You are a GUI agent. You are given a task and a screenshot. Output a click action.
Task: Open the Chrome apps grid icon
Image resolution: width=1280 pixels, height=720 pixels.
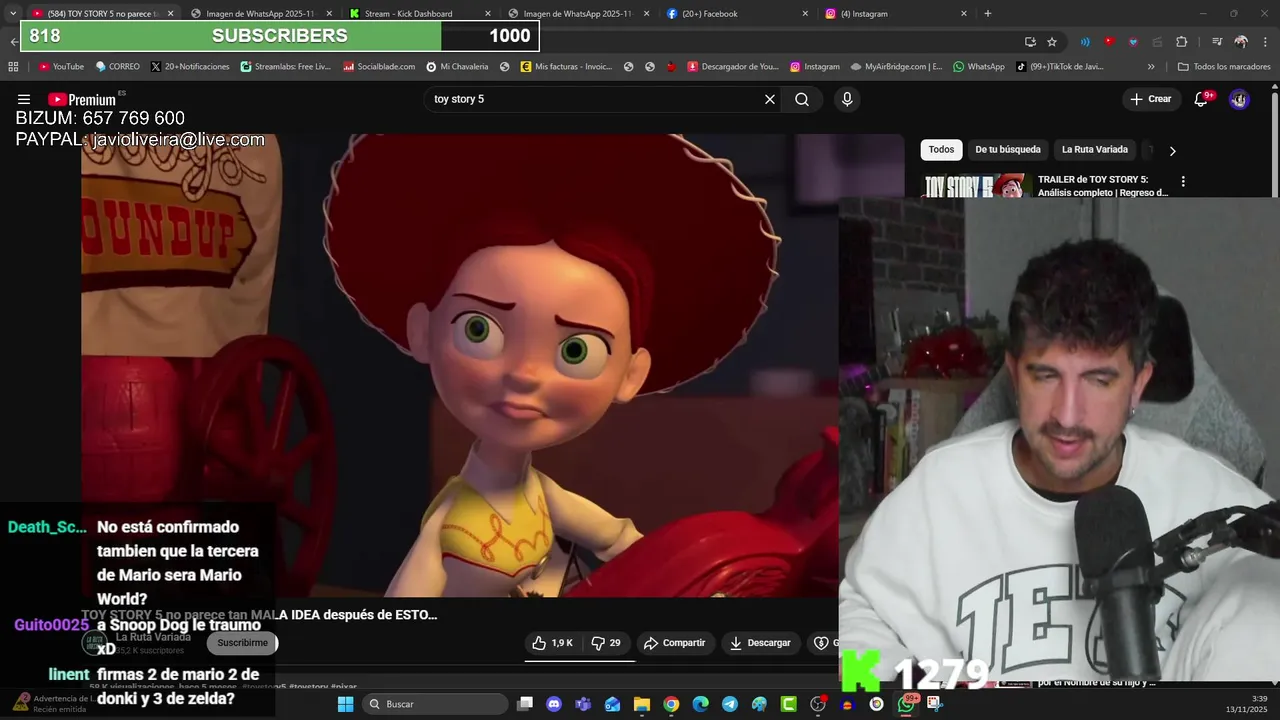(x=13, y=67)
